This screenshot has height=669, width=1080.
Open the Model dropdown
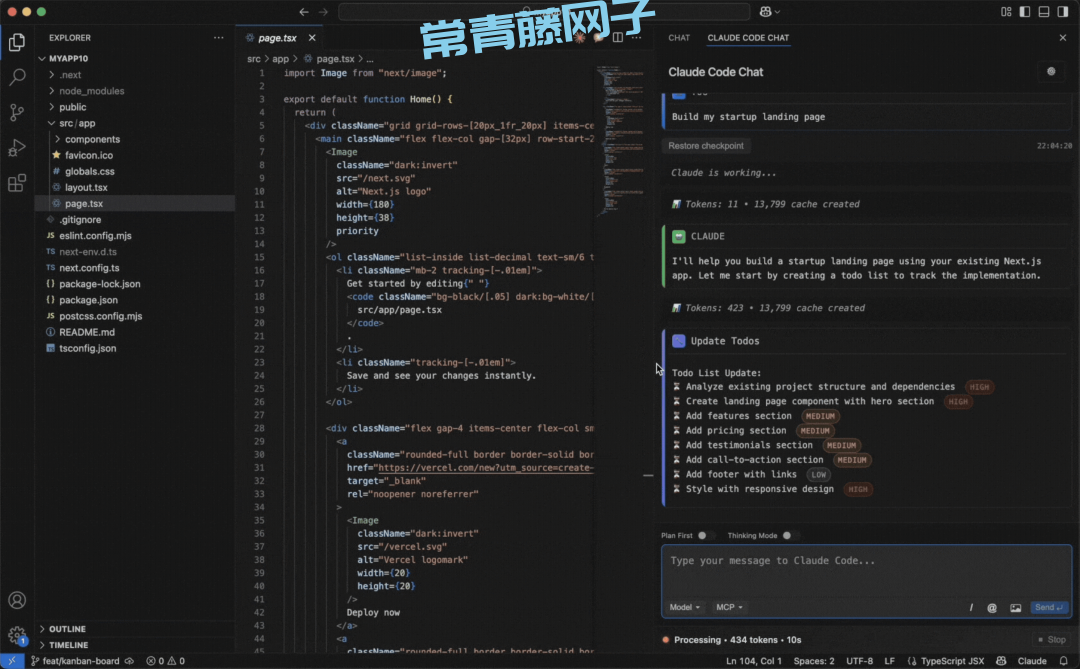tap(684, 607)
